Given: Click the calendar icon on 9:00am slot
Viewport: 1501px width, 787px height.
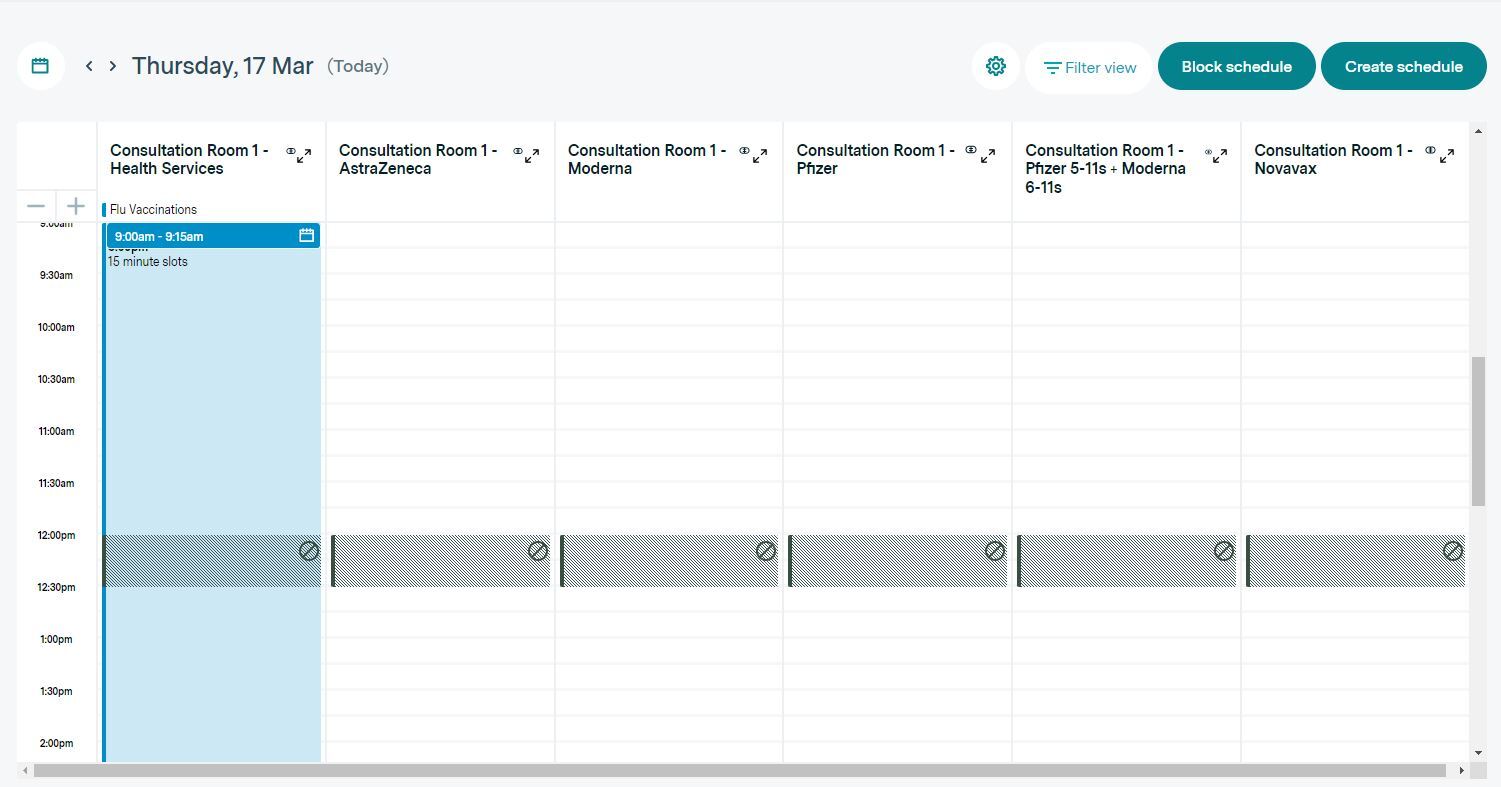Looking at the screenshot, I should 307,236.
